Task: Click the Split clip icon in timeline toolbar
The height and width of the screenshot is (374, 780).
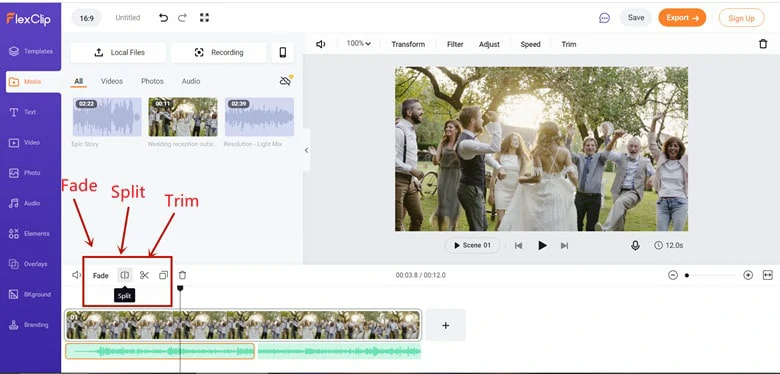Action: (x=125, y=275)
